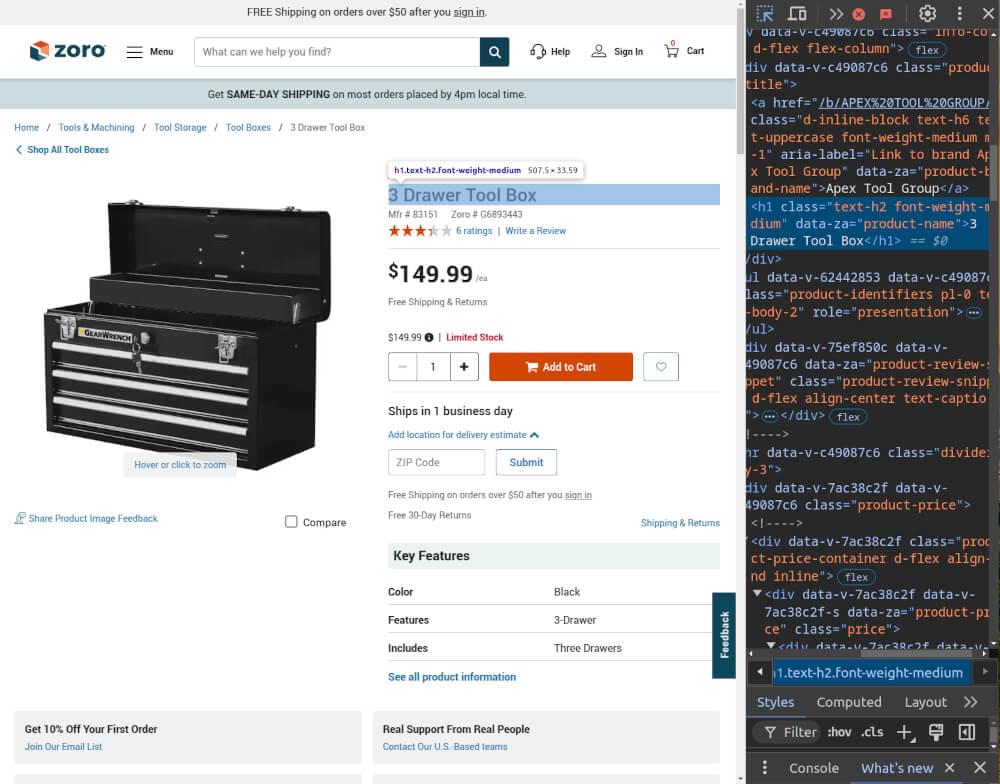Add a new style rule with the plus icon
Image resolution: width=1000 pixels, height=784 pixels.
pyautogui.click(x=904, y=732)
